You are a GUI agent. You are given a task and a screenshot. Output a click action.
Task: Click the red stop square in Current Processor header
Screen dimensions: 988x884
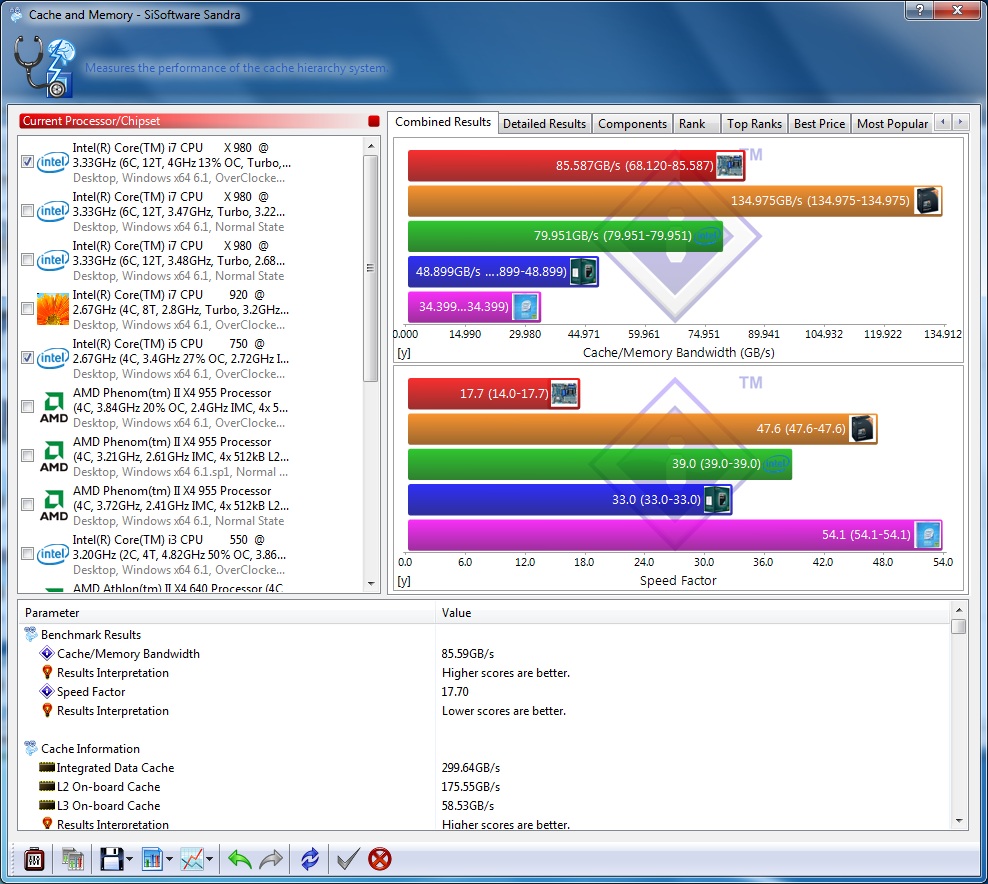[x=374, y=121]
